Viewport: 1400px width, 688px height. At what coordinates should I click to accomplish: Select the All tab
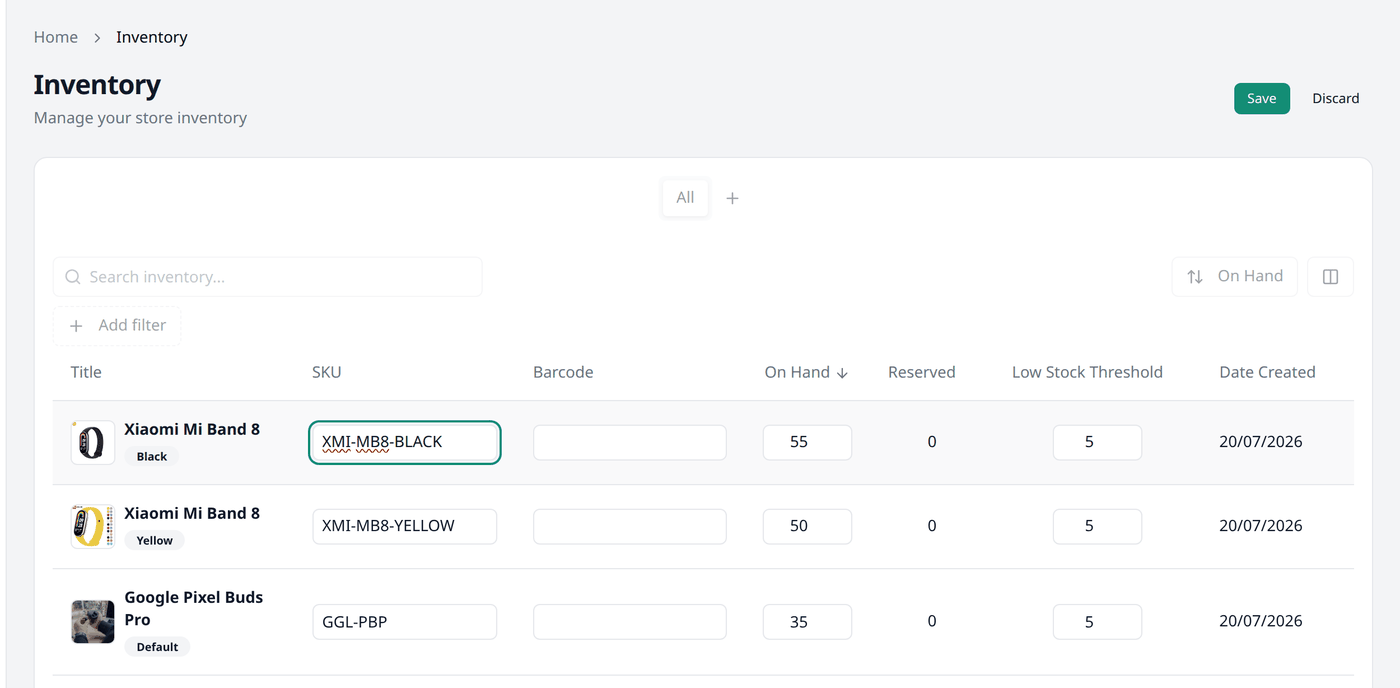click(685, 198)
